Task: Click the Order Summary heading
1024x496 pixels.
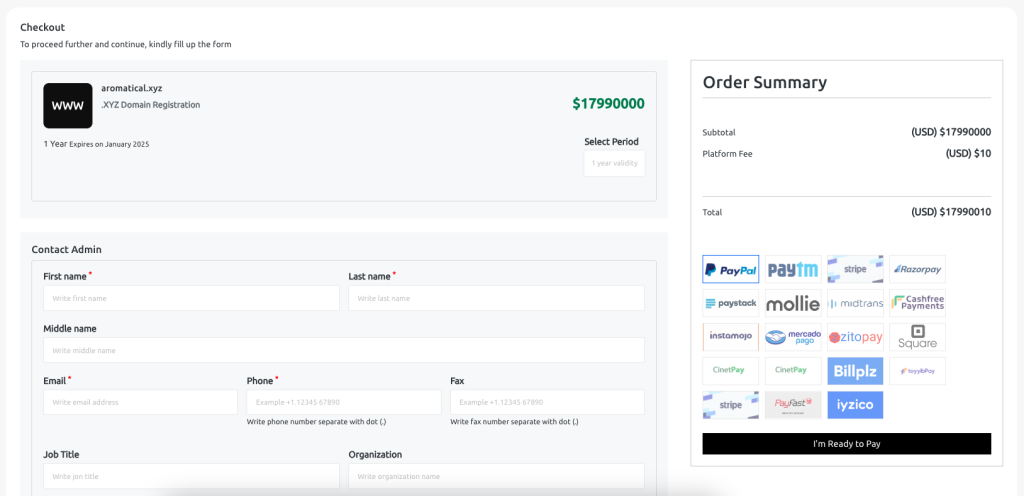Action: [765, 82]
